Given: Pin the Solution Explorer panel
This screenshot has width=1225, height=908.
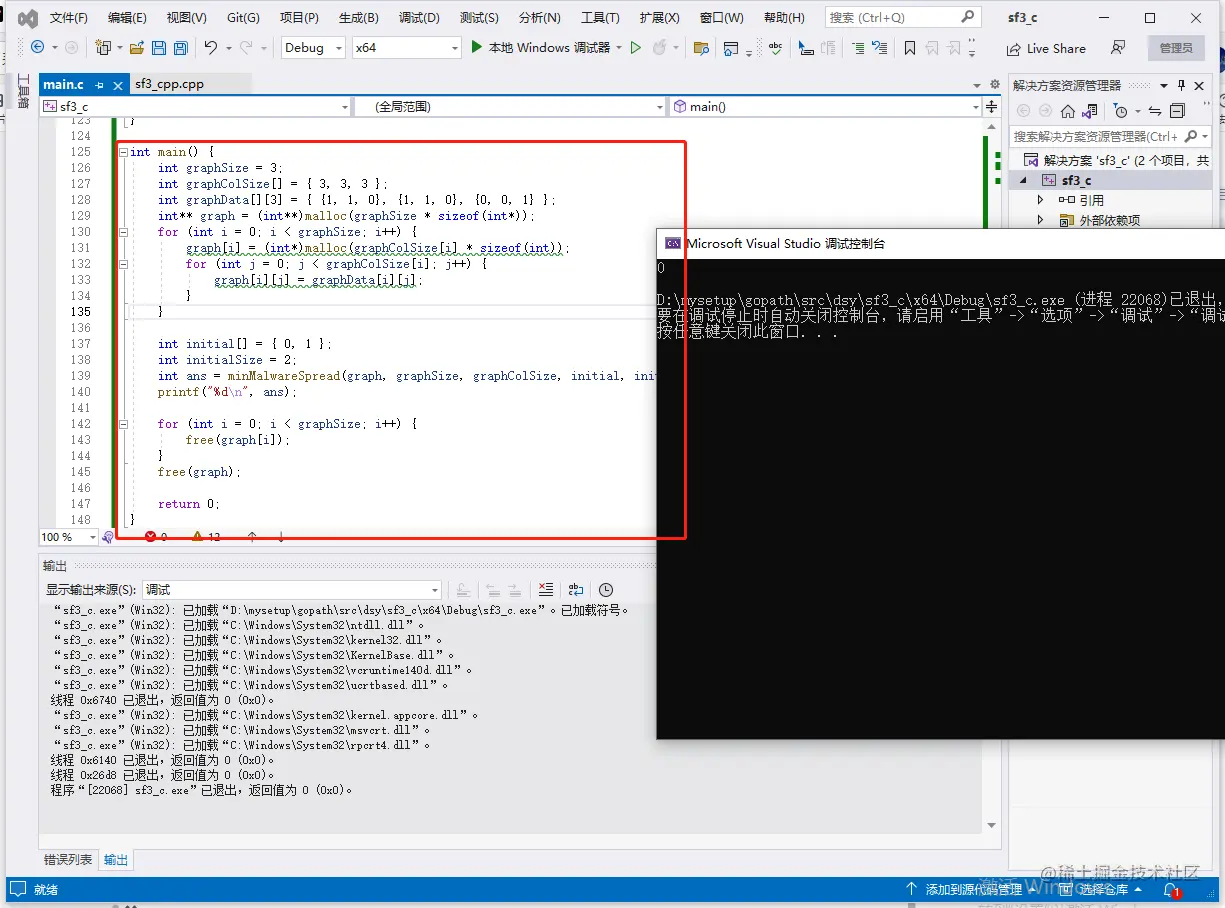Looking at the screenshot, I should point(1181,85).
